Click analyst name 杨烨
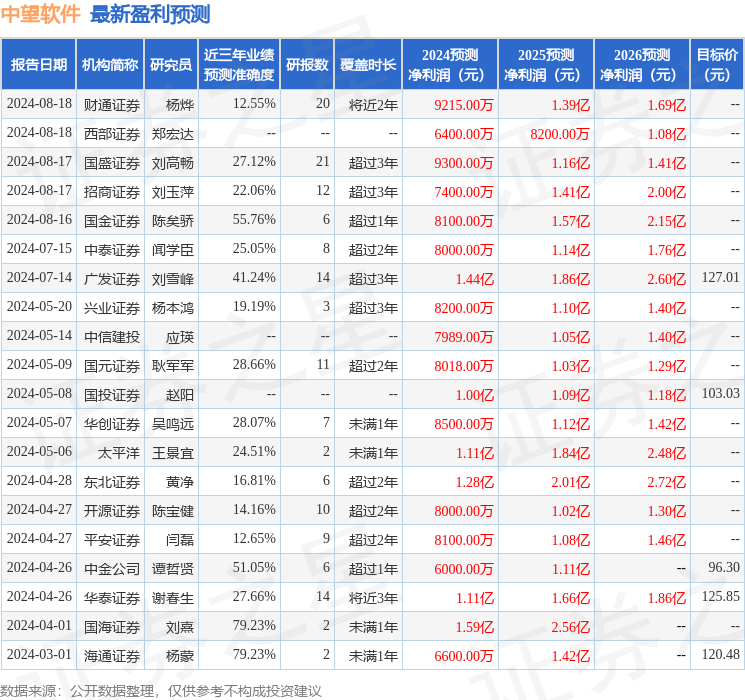The height and width of the screenshot is (700, 745). click(x=180, y=105)
